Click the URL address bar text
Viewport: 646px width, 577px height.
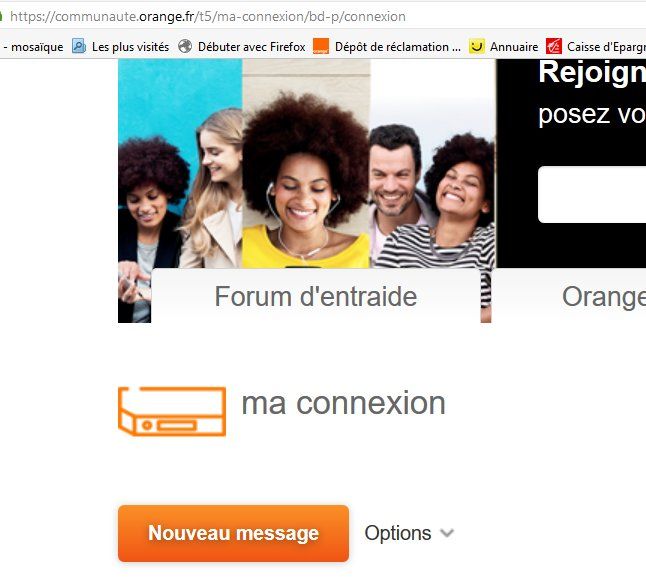pos(208,16)
